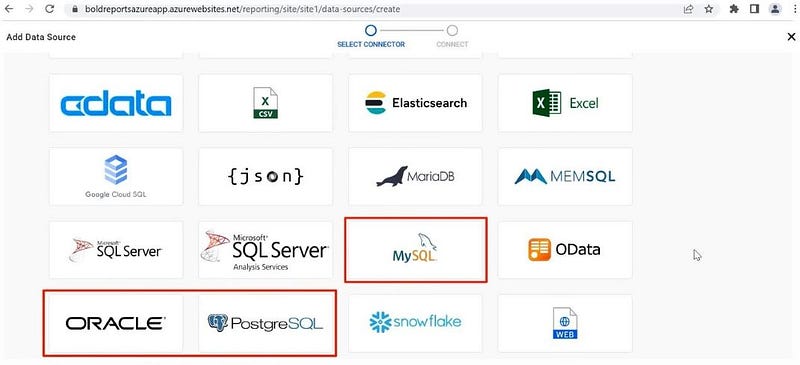
Task: Open the Chrome three-dot menu
Action: click(x=794, y=9)
